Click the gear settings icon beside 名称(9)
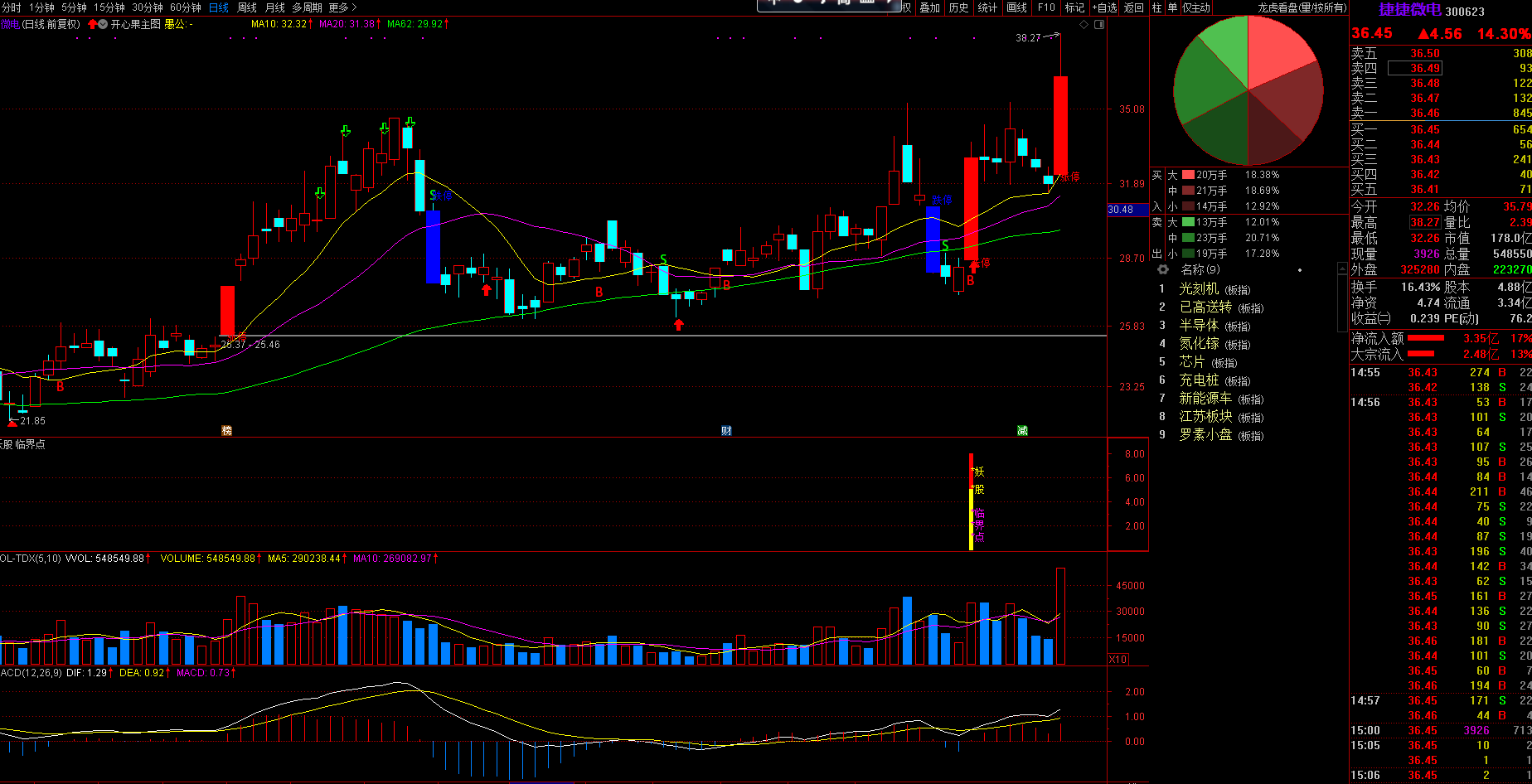 [1163, 270]
